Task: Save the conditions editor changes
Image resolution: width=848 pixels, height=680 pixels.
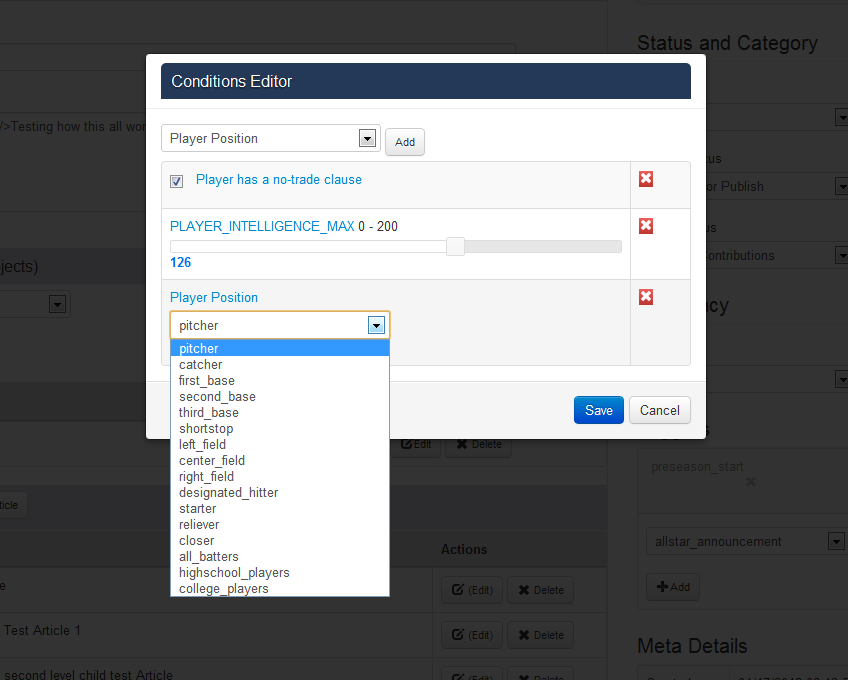Action: point(598,410)
